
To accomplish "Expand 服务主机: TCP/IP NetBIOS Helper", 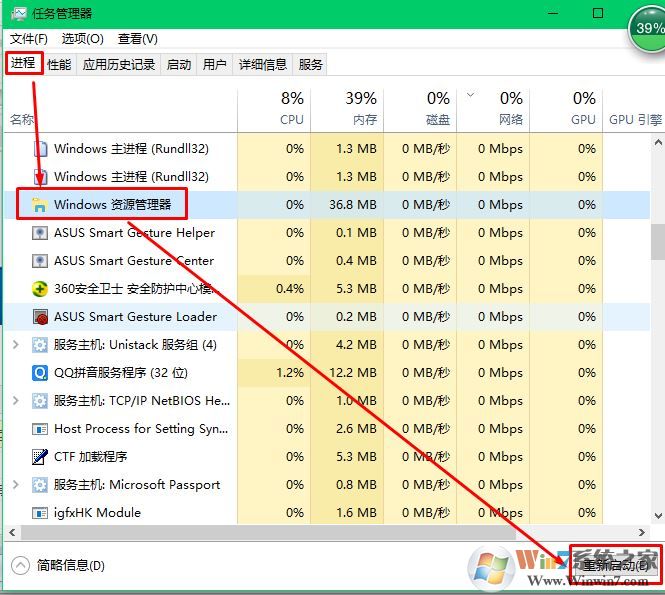I will [x=16, y=400].
